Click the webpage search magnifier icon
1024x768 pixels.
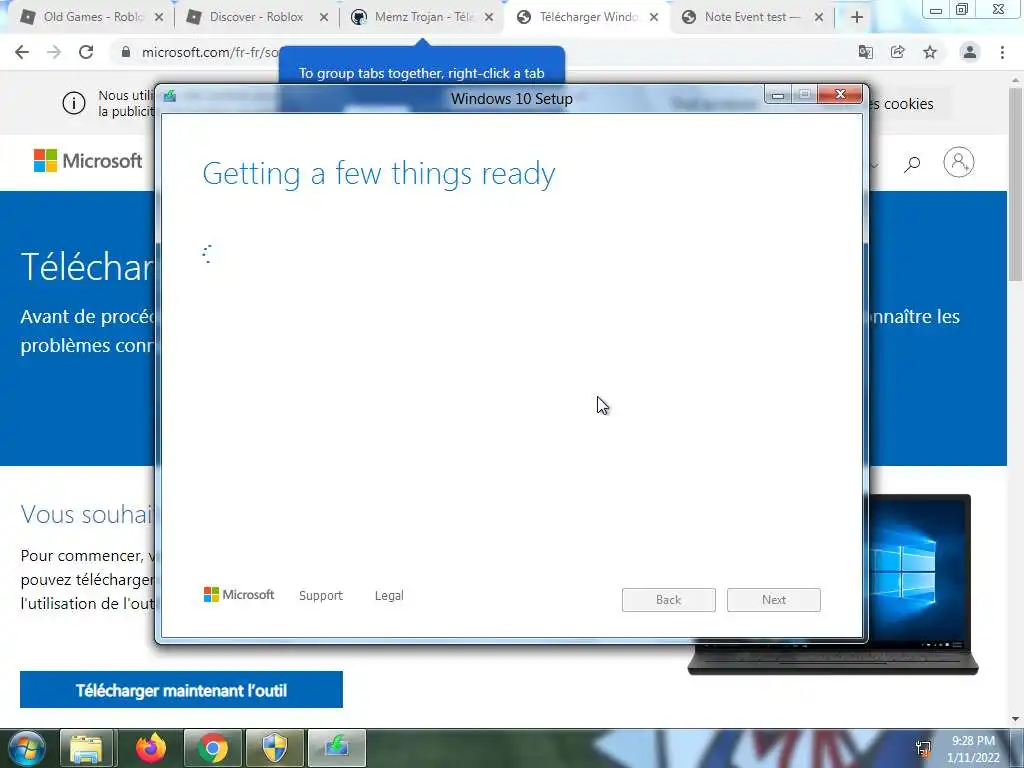[912, 163]
